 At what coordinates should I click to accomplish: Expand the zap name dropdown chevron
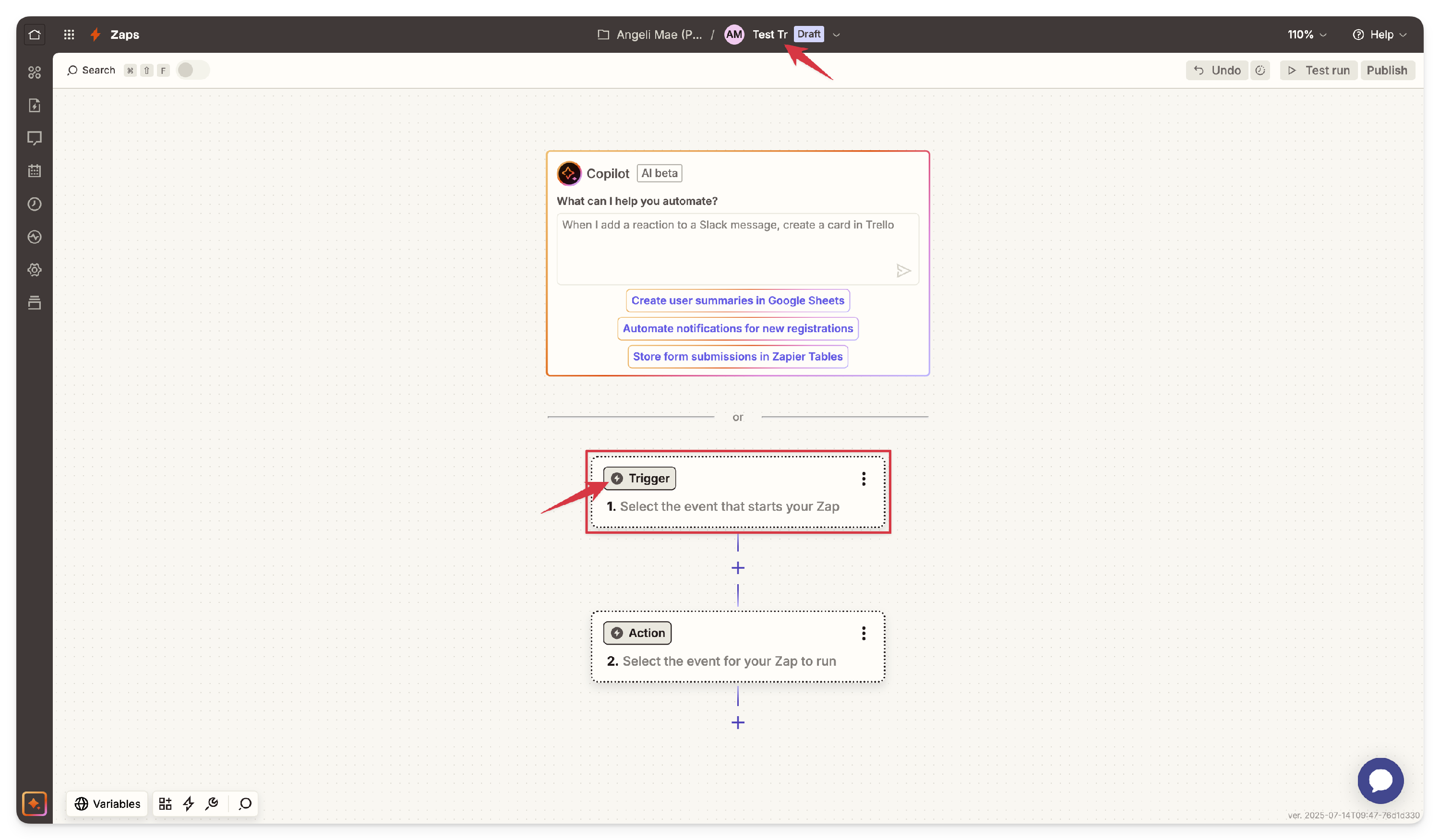coord(837,35)
